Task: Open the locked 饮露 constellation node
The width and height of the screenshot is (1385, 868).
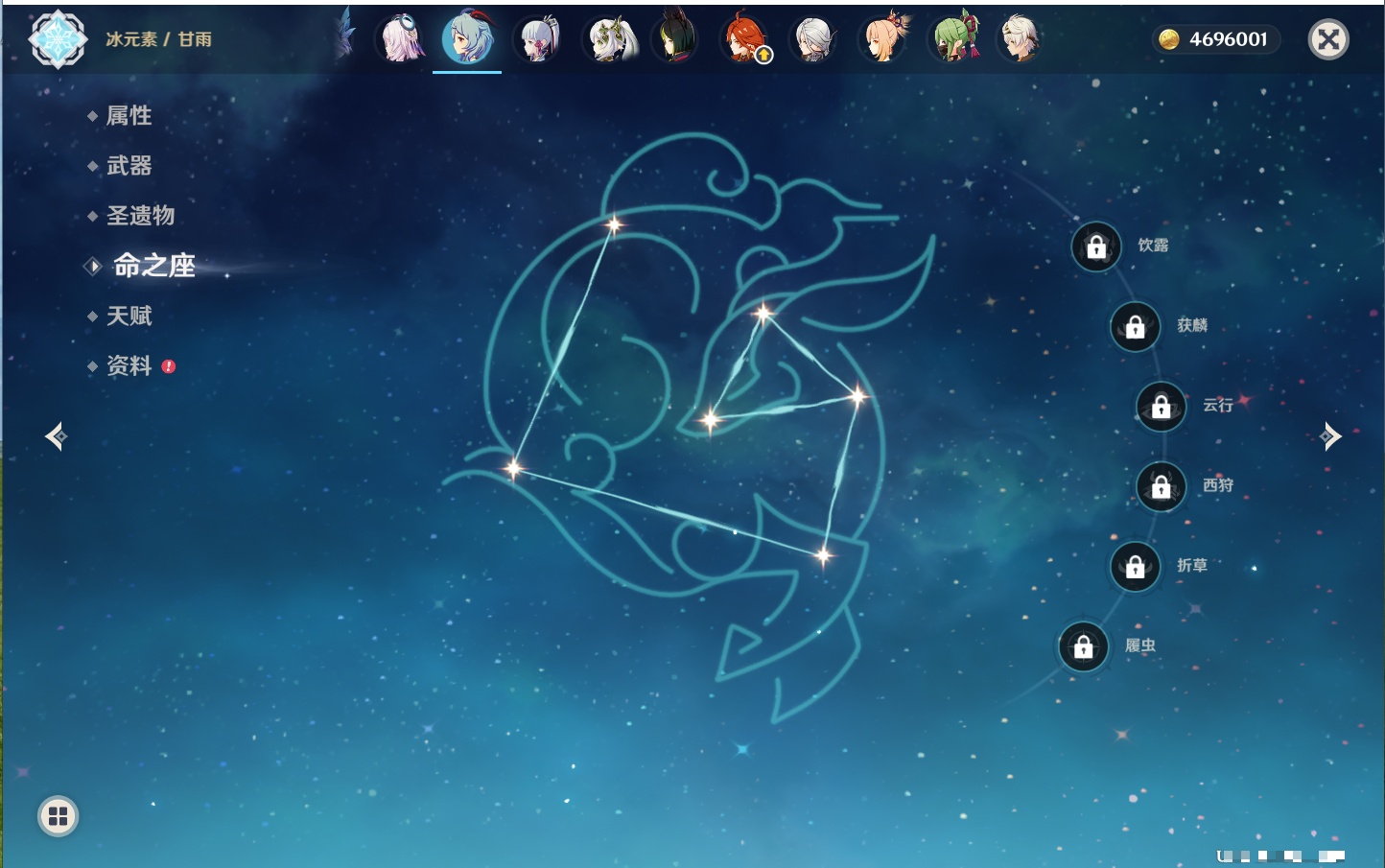Action: coord(1096,247)
